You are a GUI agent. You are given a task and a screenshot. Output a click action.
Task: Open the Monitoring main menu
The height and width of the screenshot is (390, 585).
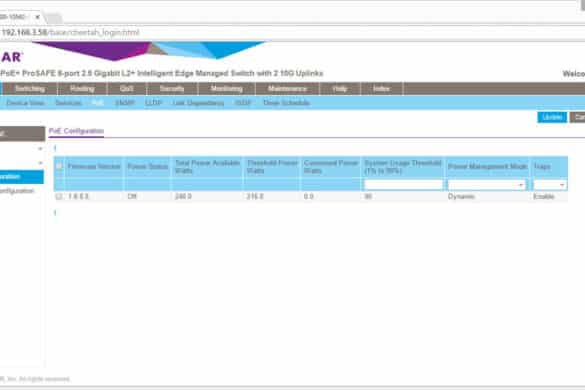point(226,89)
